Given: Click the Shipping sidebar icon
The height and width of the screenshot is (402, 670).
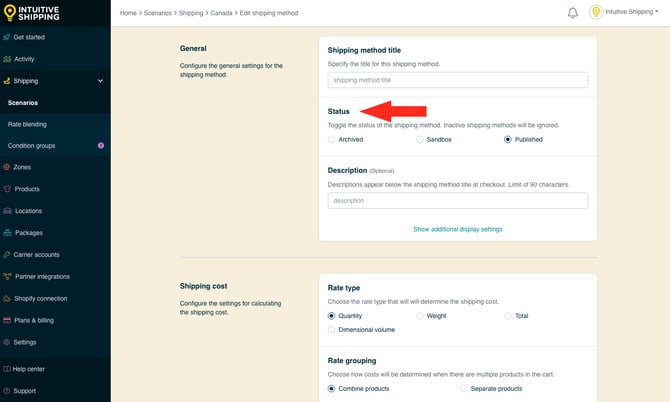Looking at the screenshot, I should [7, 81].
